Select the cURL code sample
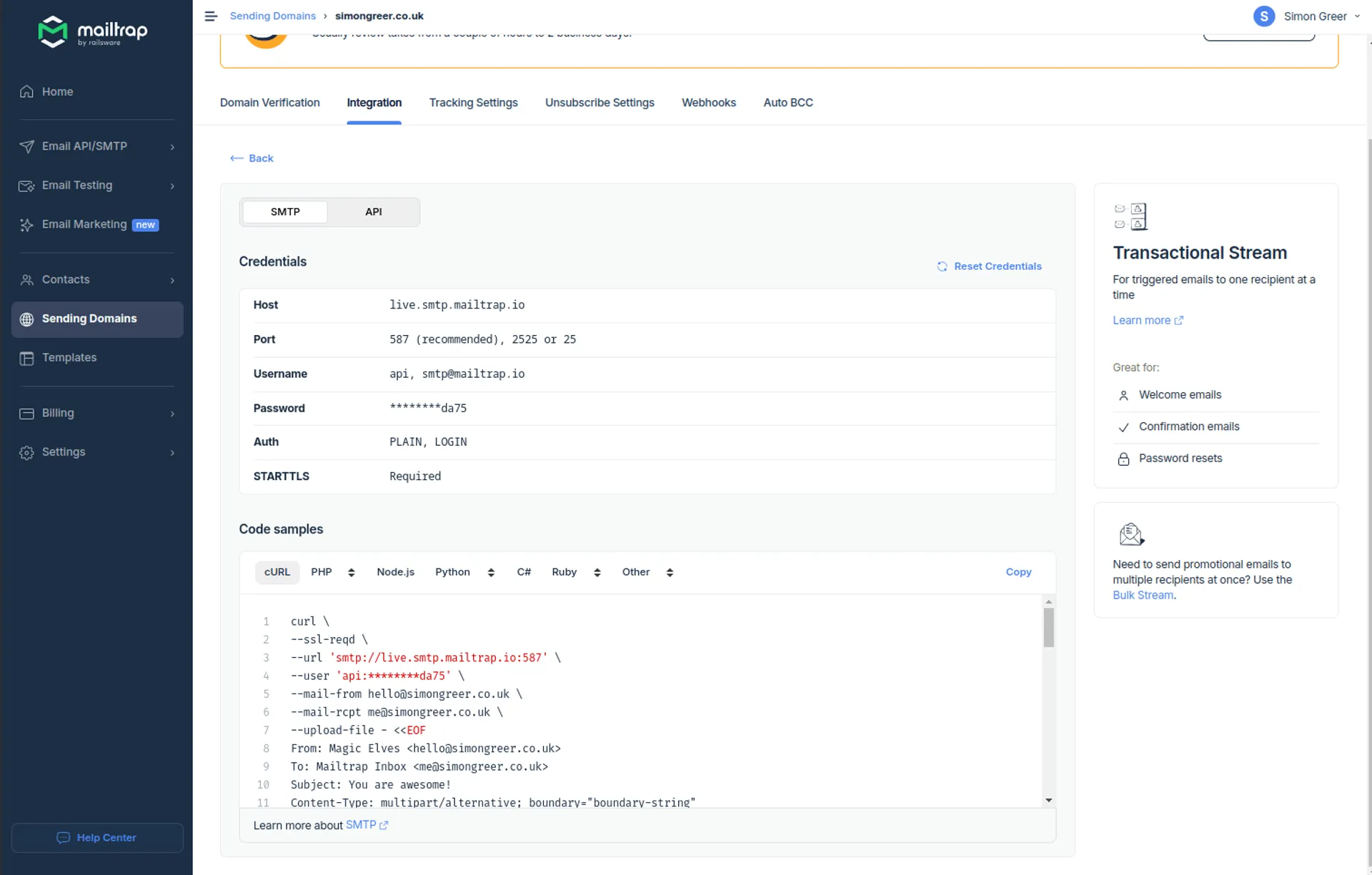The image size is (1372, 875). (277, 572)
